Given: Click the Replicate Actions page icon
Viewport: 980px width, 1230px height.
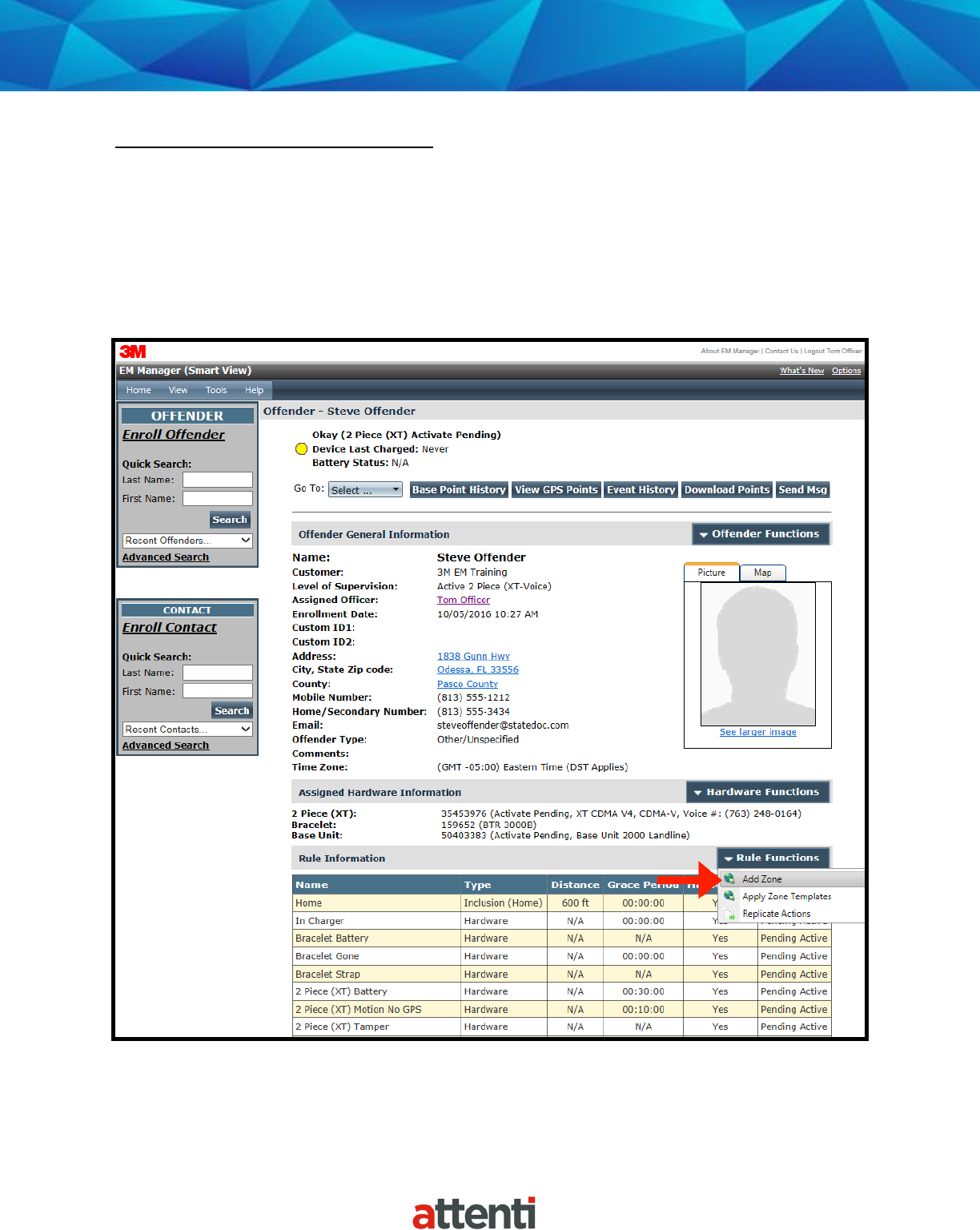Looking at the screenshot, I should coord(729,914).
